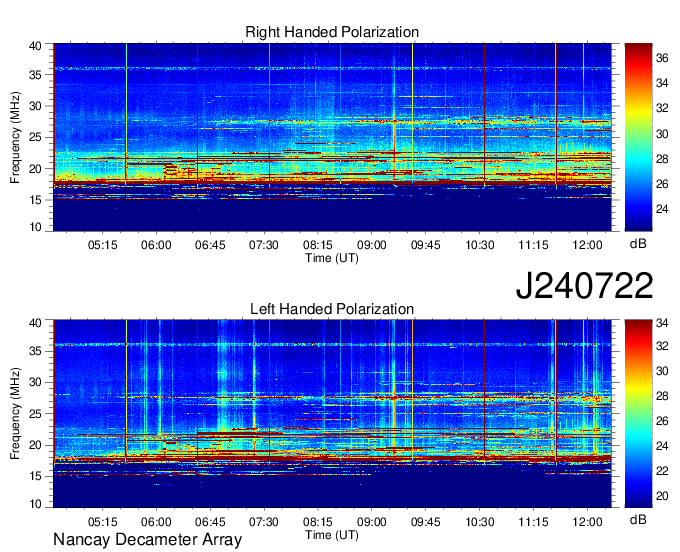This screenshot has width=680, height=552.
Task: Click the 09:45 tick on the Left Handed time axis
Action: coord(425,522)
